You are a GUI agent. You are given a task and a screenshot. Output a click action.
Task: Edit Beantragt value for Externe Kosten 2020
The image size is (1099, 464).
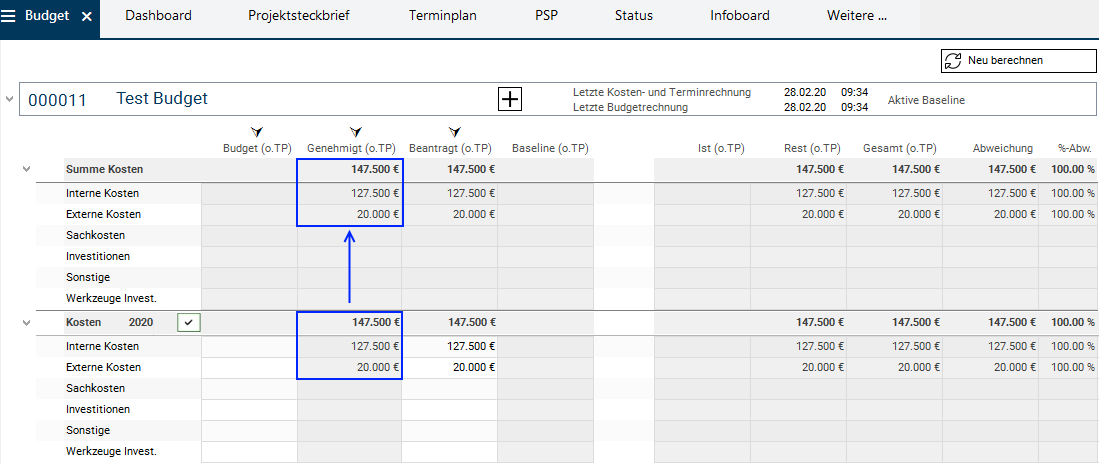click(449, 367)
